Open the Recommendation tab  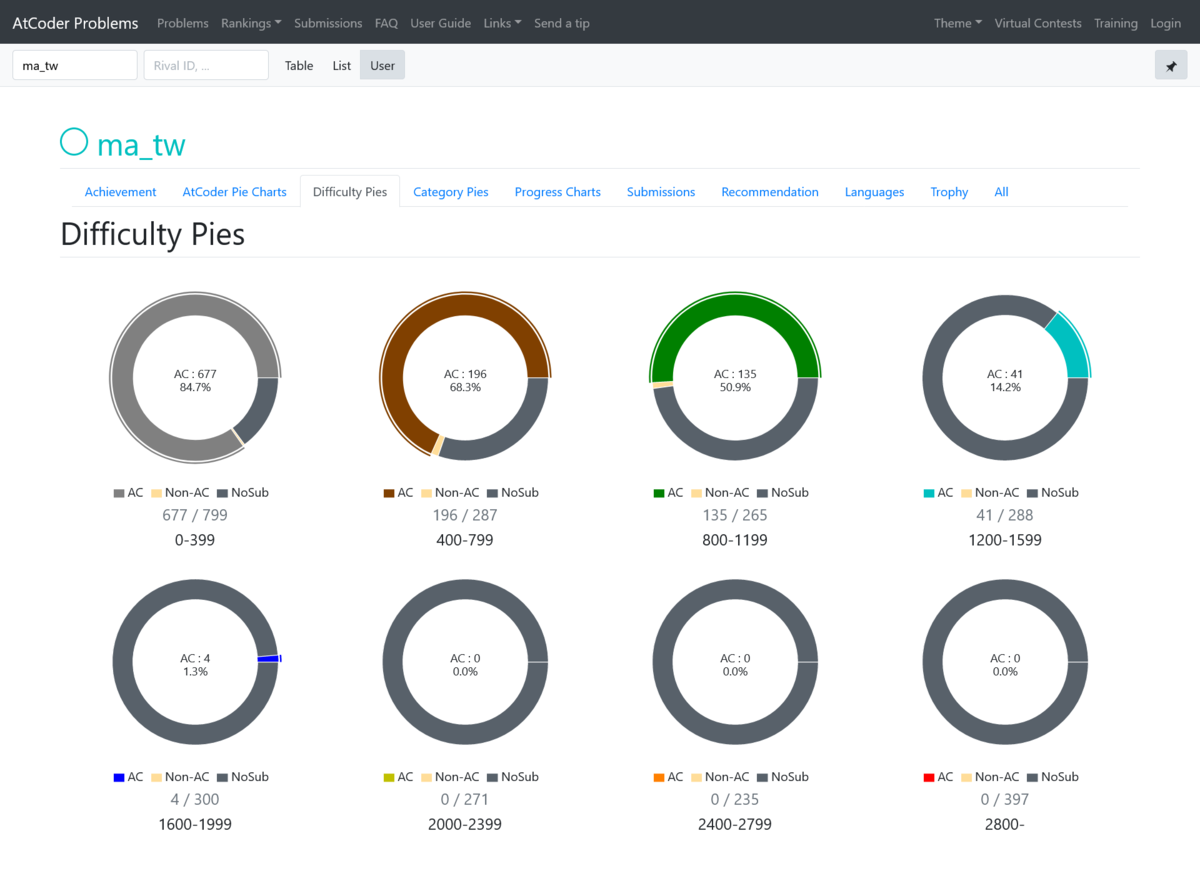(x=770, y=192)
